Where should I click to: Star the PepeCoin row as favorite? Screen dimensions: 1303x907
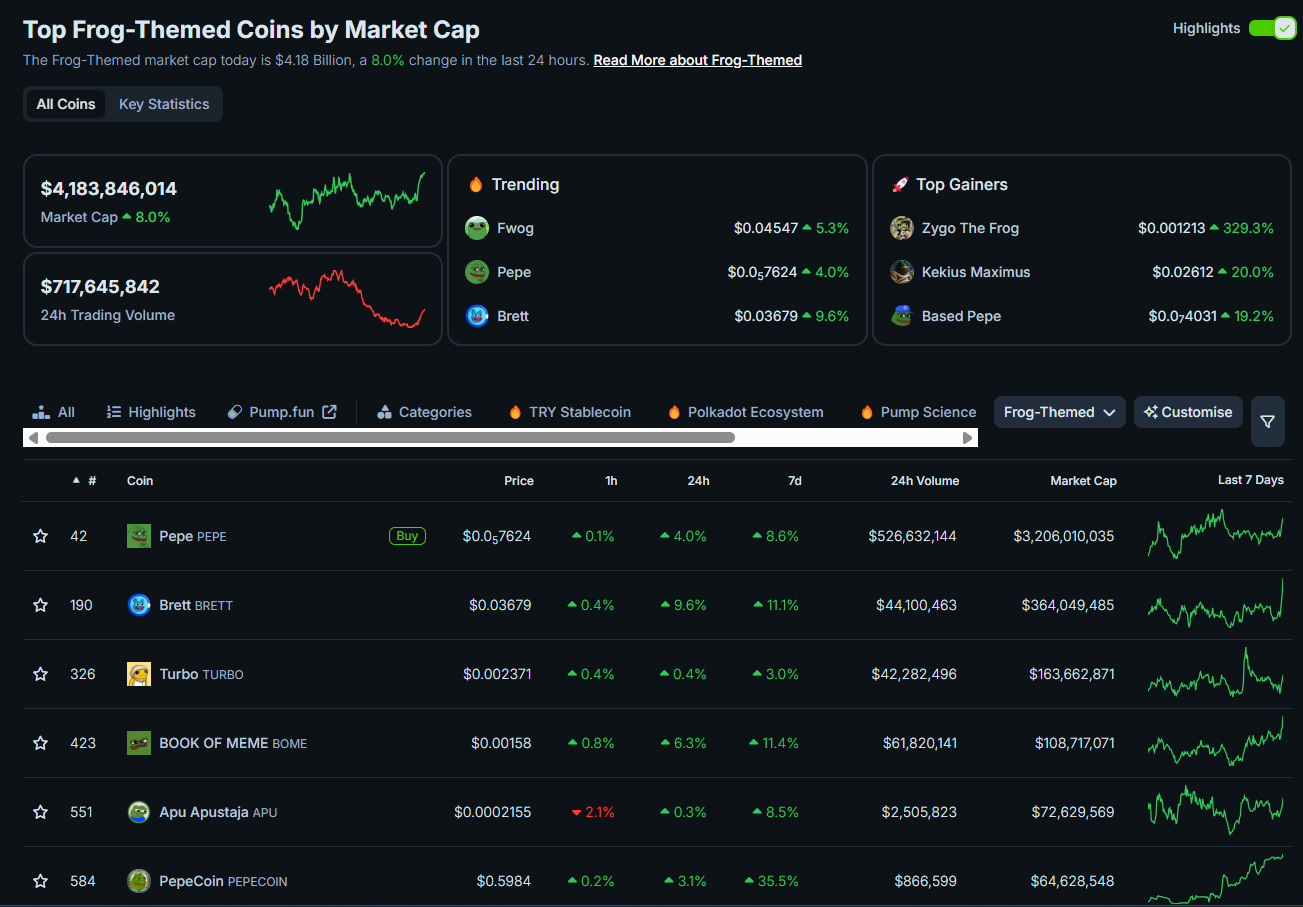click(40, 881)
